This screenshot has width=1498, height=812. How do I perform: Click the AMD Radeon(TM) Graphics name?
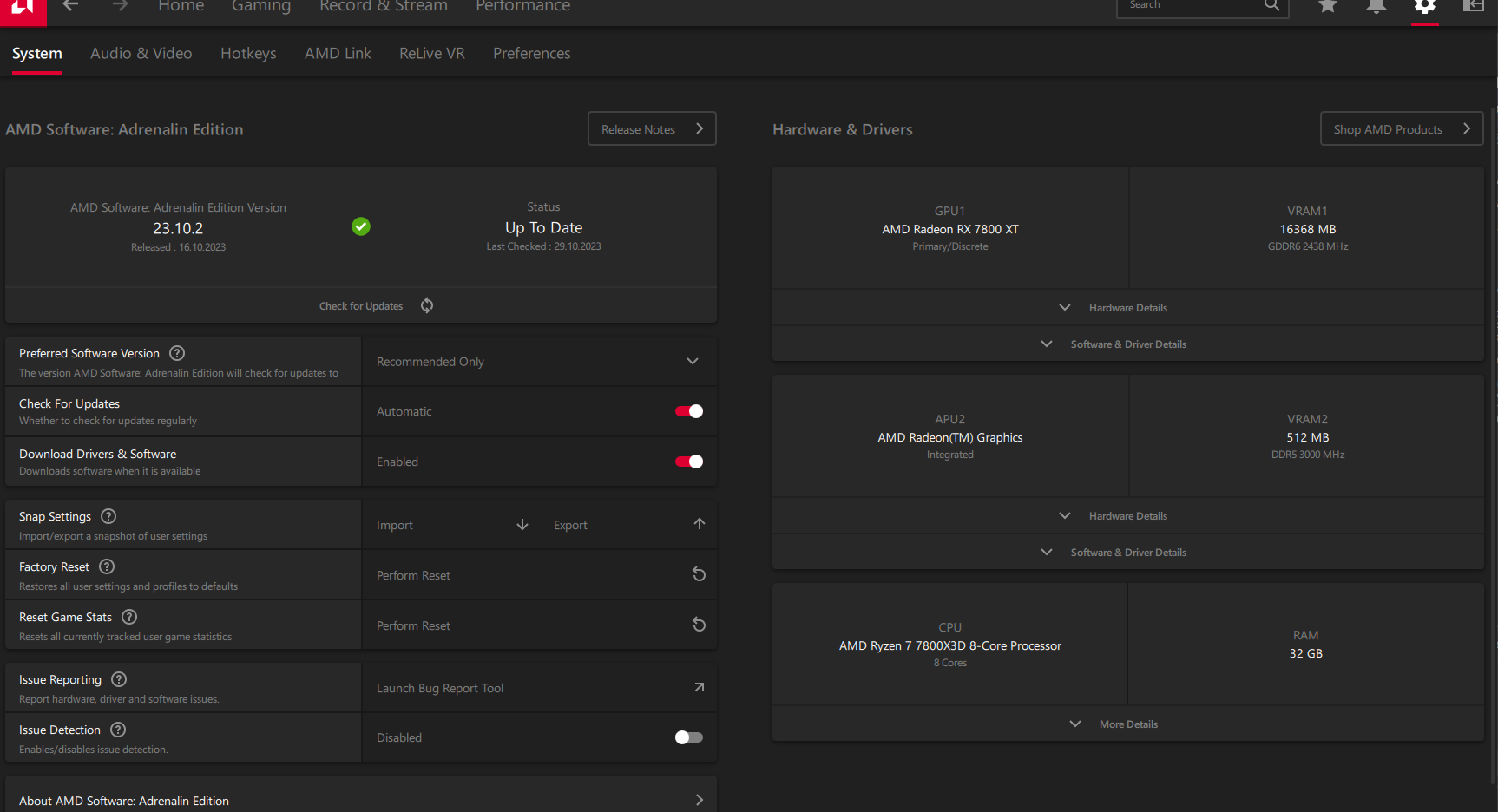click(950, 437)
